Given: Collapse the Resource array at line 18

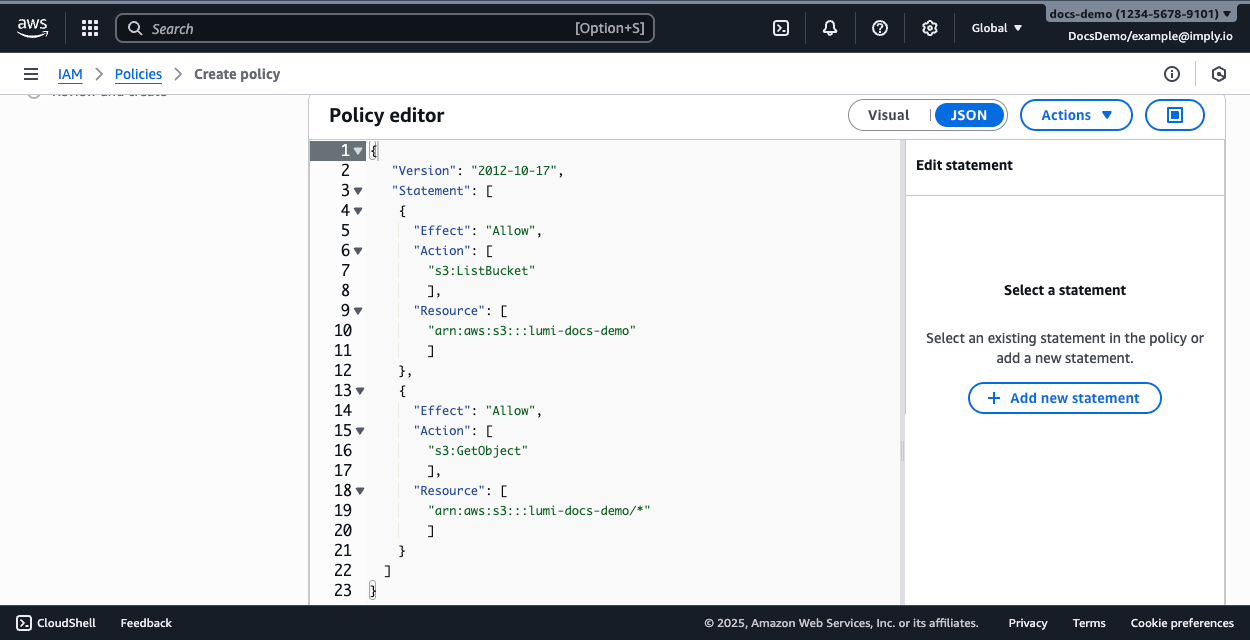Looking at the screenshot, I should point(359,491).
